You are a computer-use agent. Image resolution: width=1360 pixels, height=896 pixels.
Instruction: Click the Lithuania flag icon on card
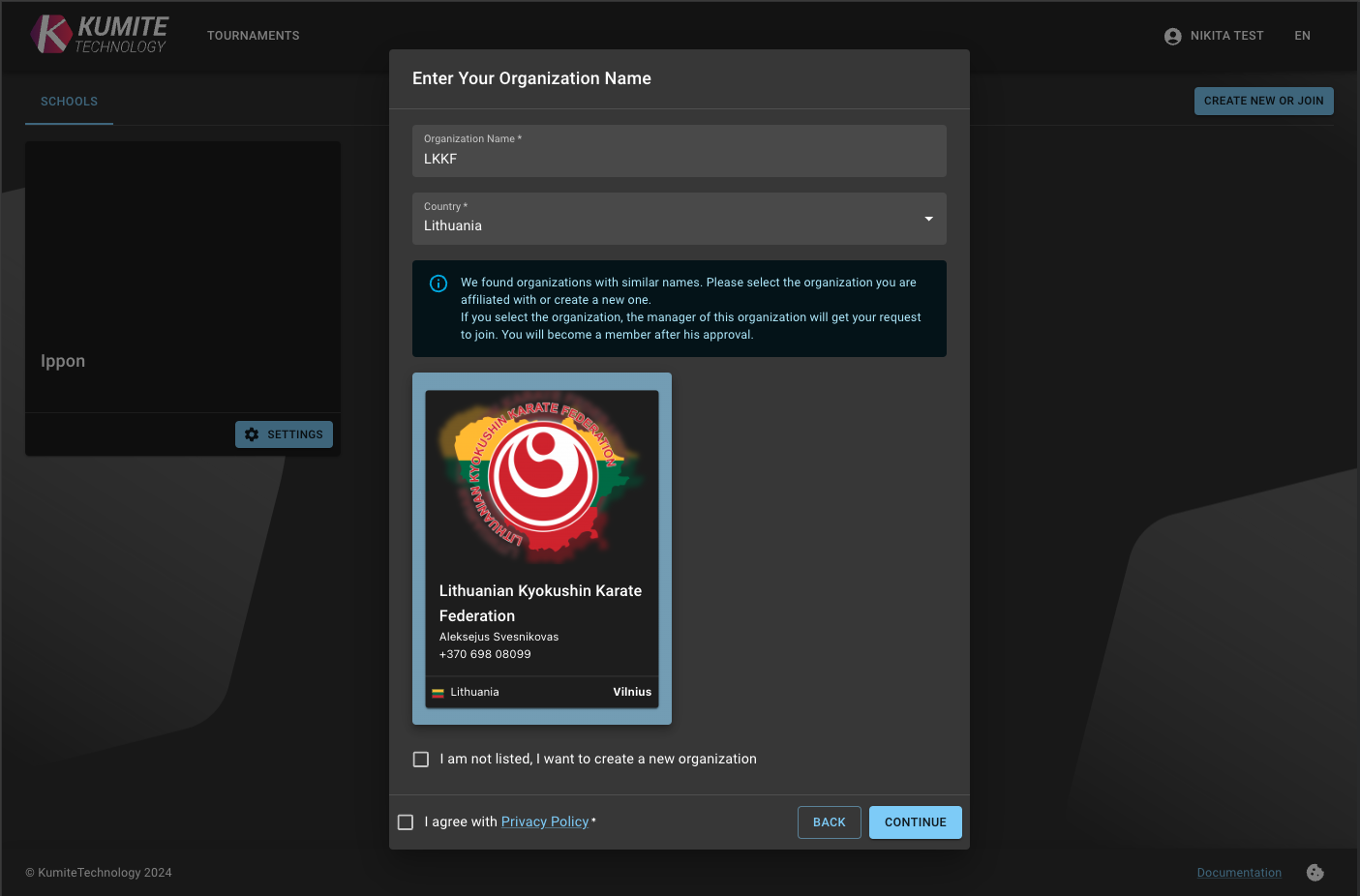(x=438, y=693)
